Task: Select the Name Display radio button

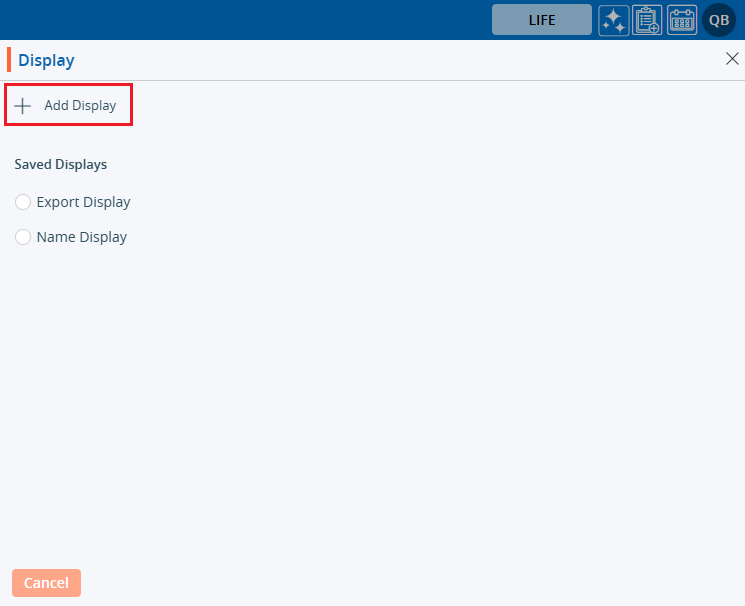Action: 23,237
